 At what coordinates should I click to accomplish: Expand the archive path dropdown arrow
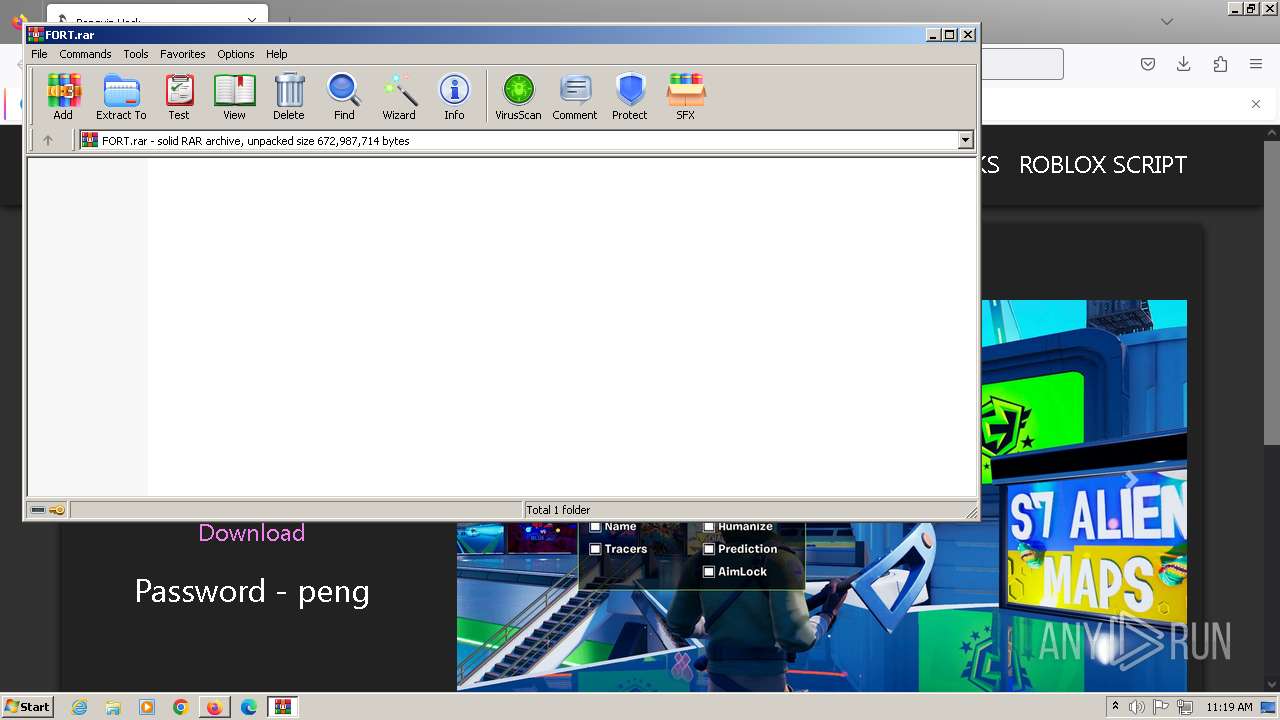tap(965, 141)
